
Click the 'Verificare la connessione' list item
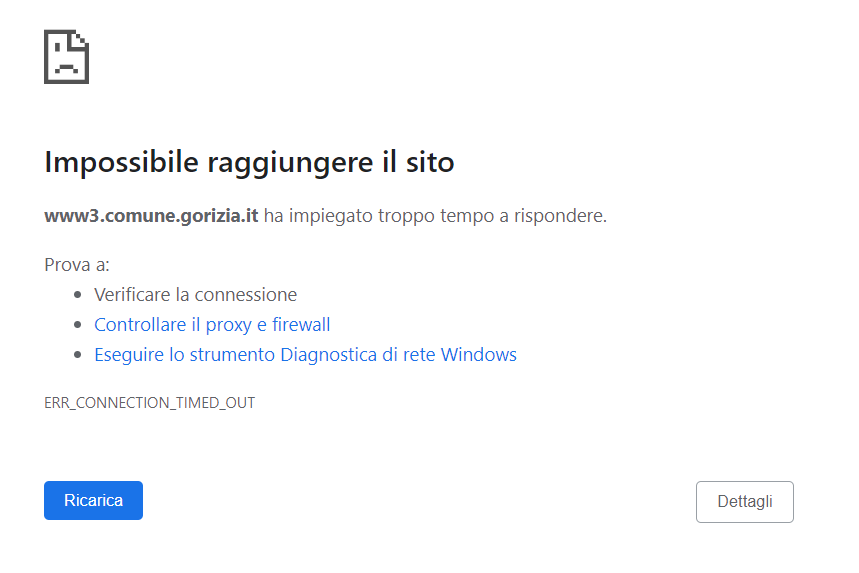coord(195,295)
